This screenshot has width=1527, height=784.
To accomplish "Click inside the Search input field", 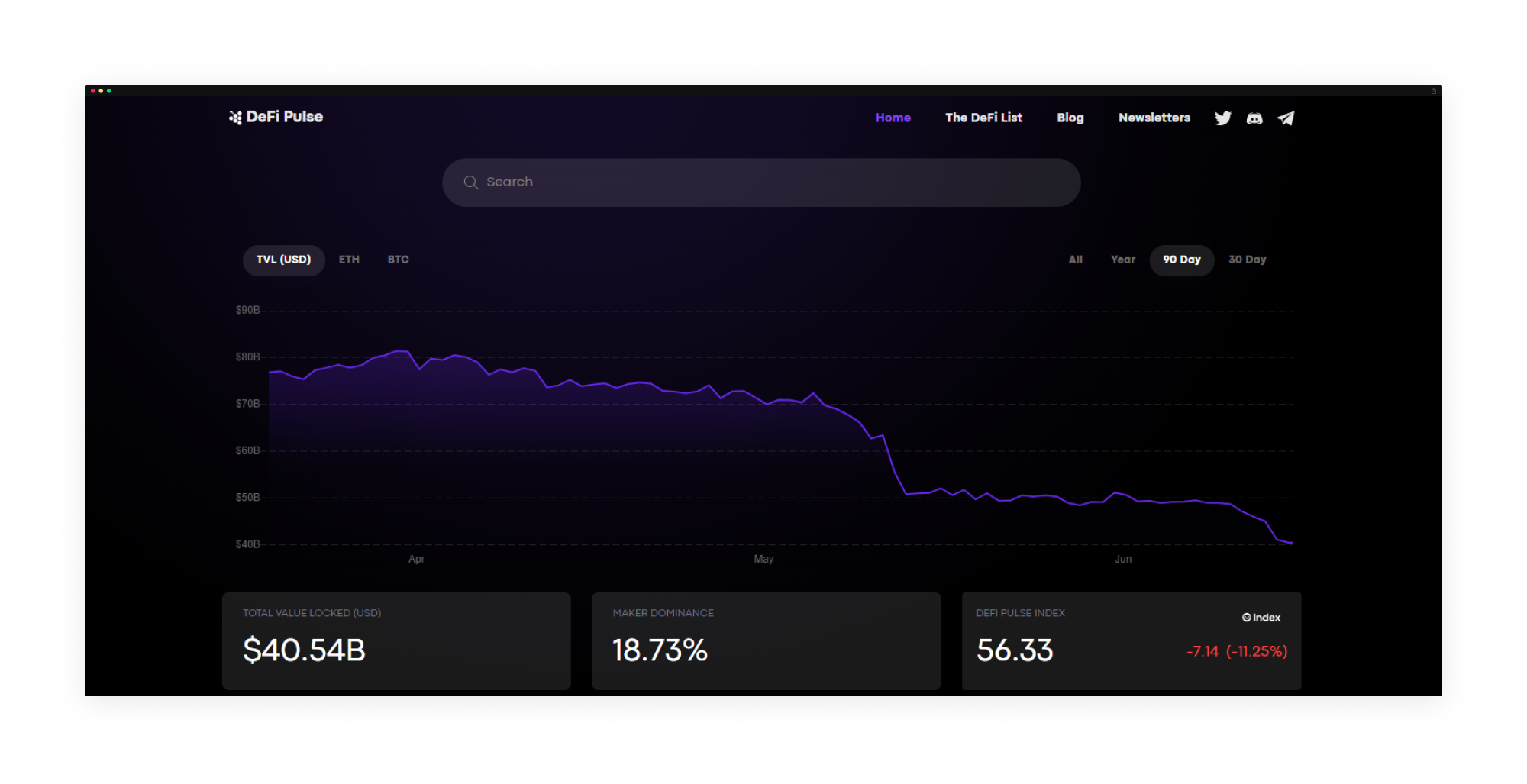I will (x=761, y=182).
